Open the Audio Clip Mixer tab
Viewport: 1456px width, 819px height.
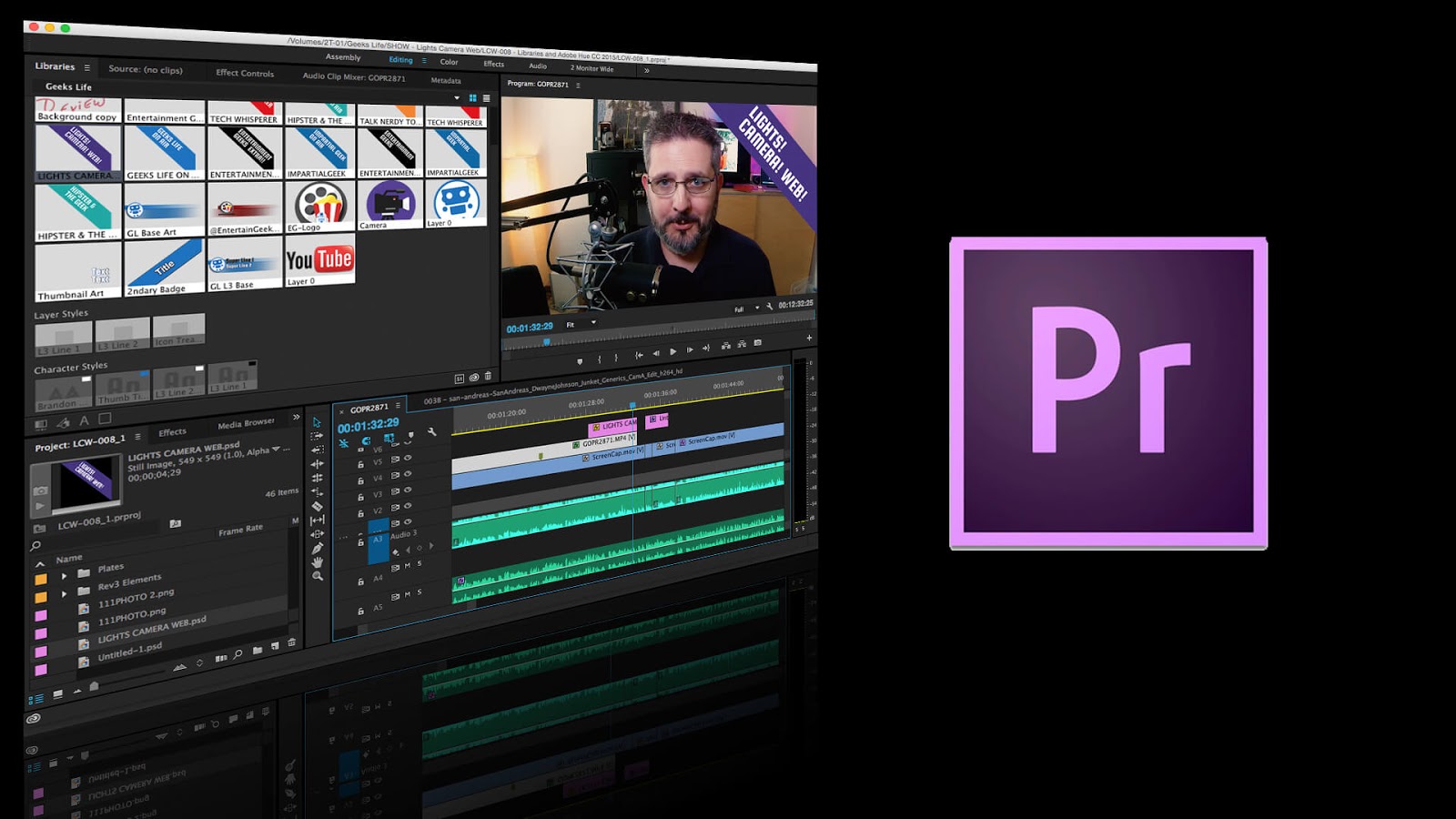[x=354, y=77]
